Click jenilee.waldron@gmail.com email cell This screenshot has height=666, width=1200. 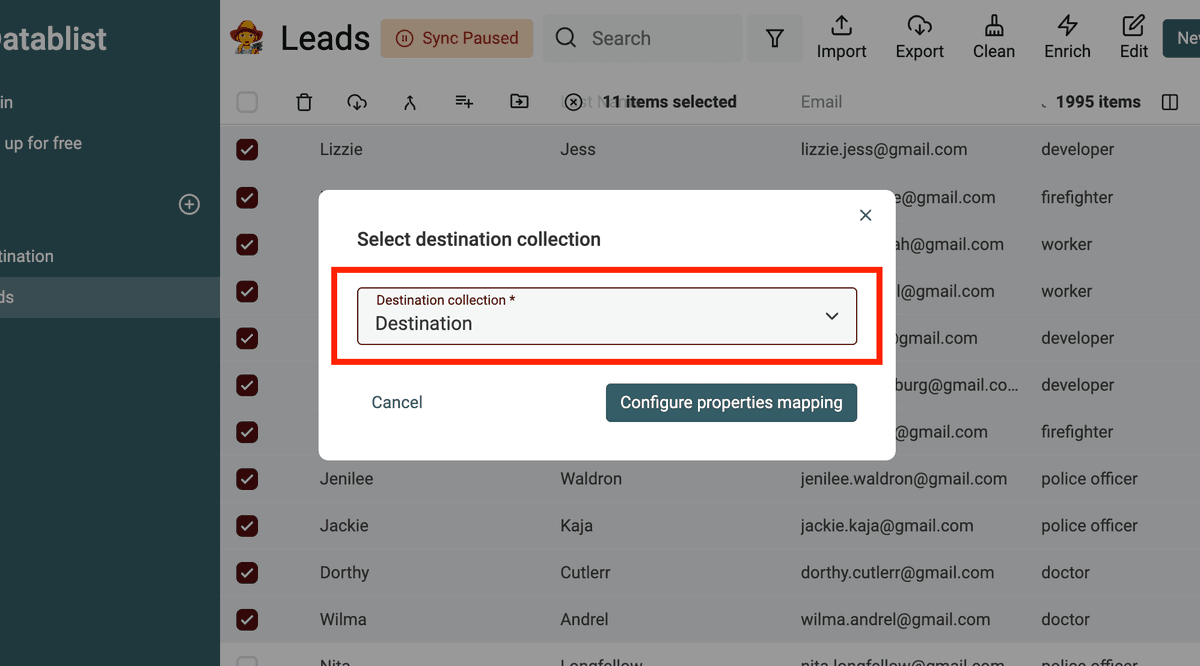[904, 479]
